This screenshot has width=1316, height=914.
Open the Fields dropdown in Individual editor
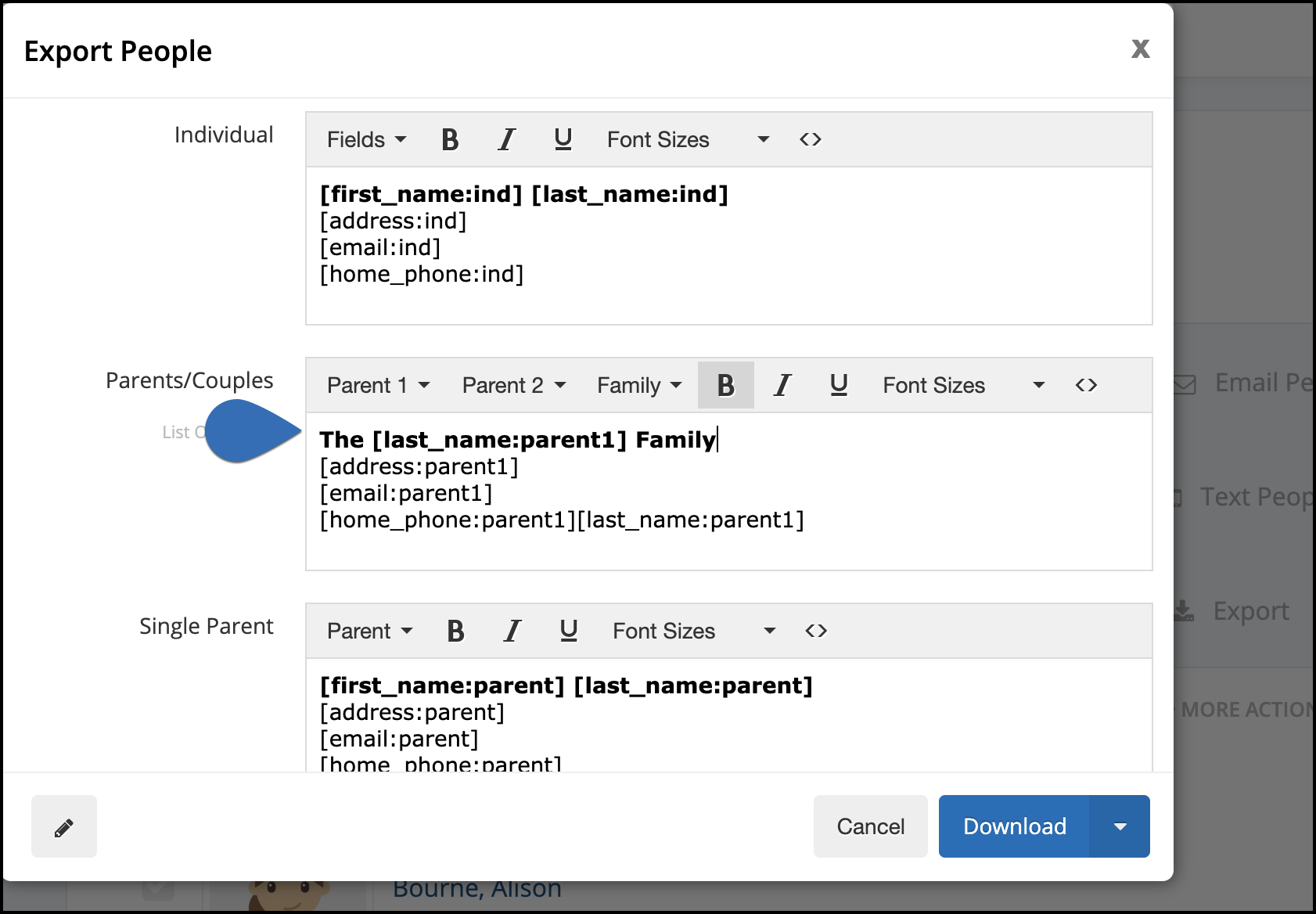tap(366, 139)
